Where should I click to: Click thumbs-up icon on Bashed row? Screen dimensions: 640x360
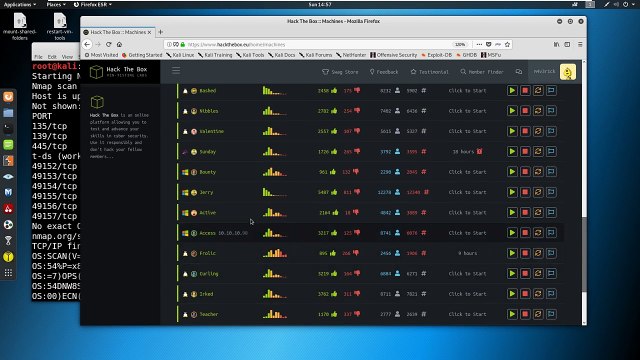[334, 90]
